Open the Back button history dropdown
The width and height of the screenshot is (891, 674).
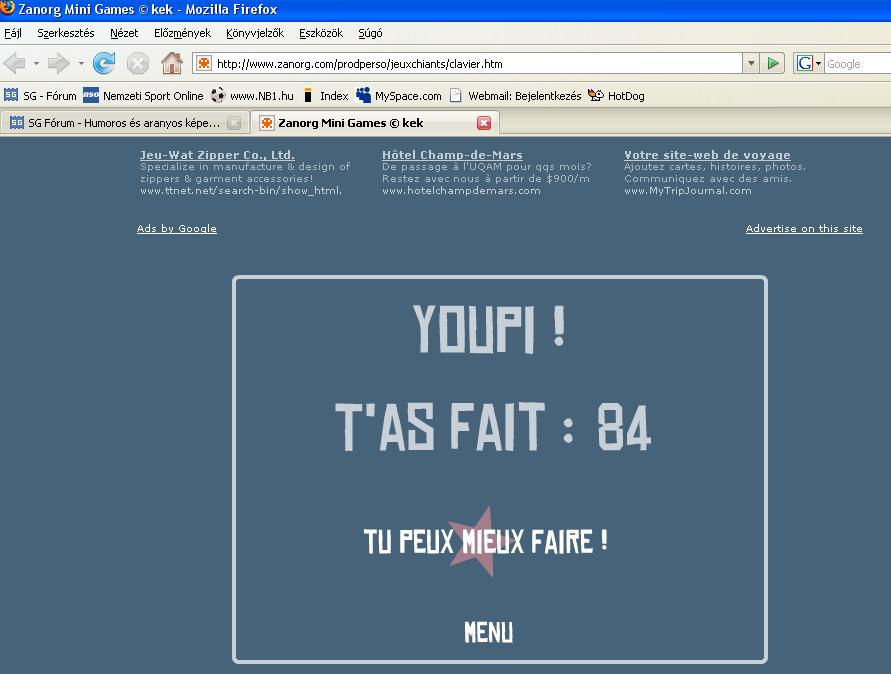[x=37, y=64]
